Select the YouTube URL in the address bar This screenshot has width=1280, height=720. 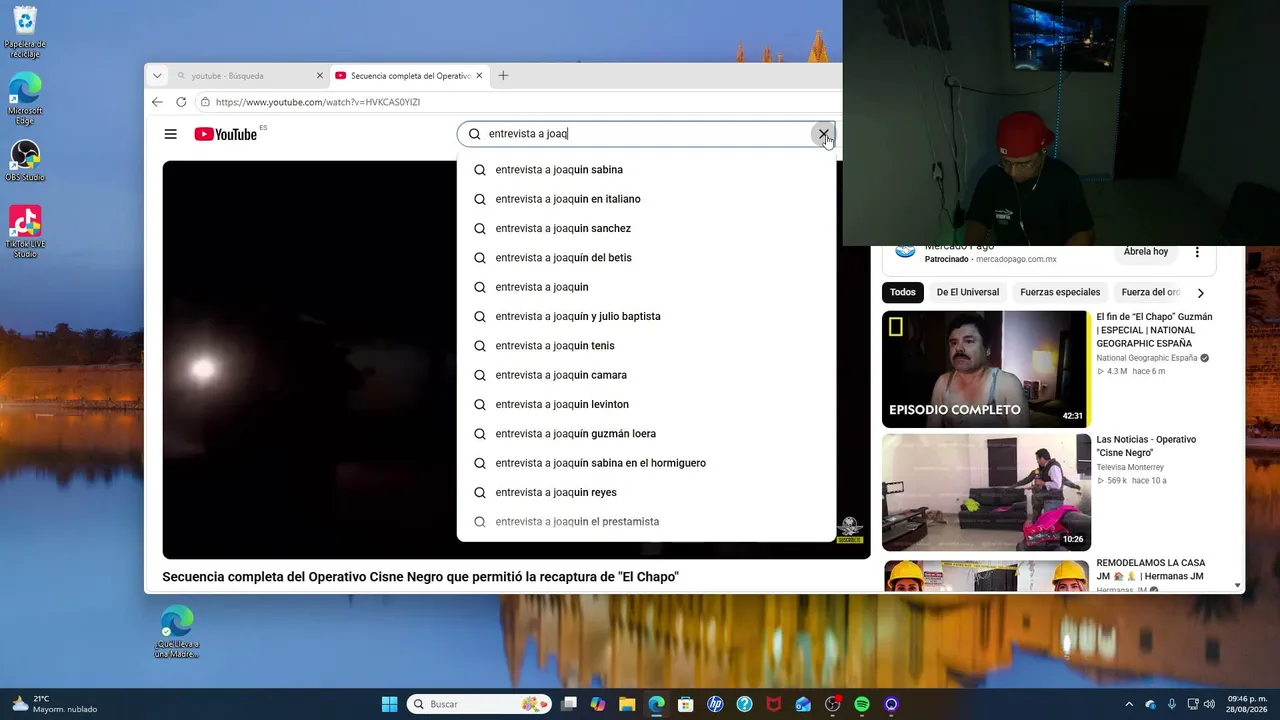pos(318,102)
